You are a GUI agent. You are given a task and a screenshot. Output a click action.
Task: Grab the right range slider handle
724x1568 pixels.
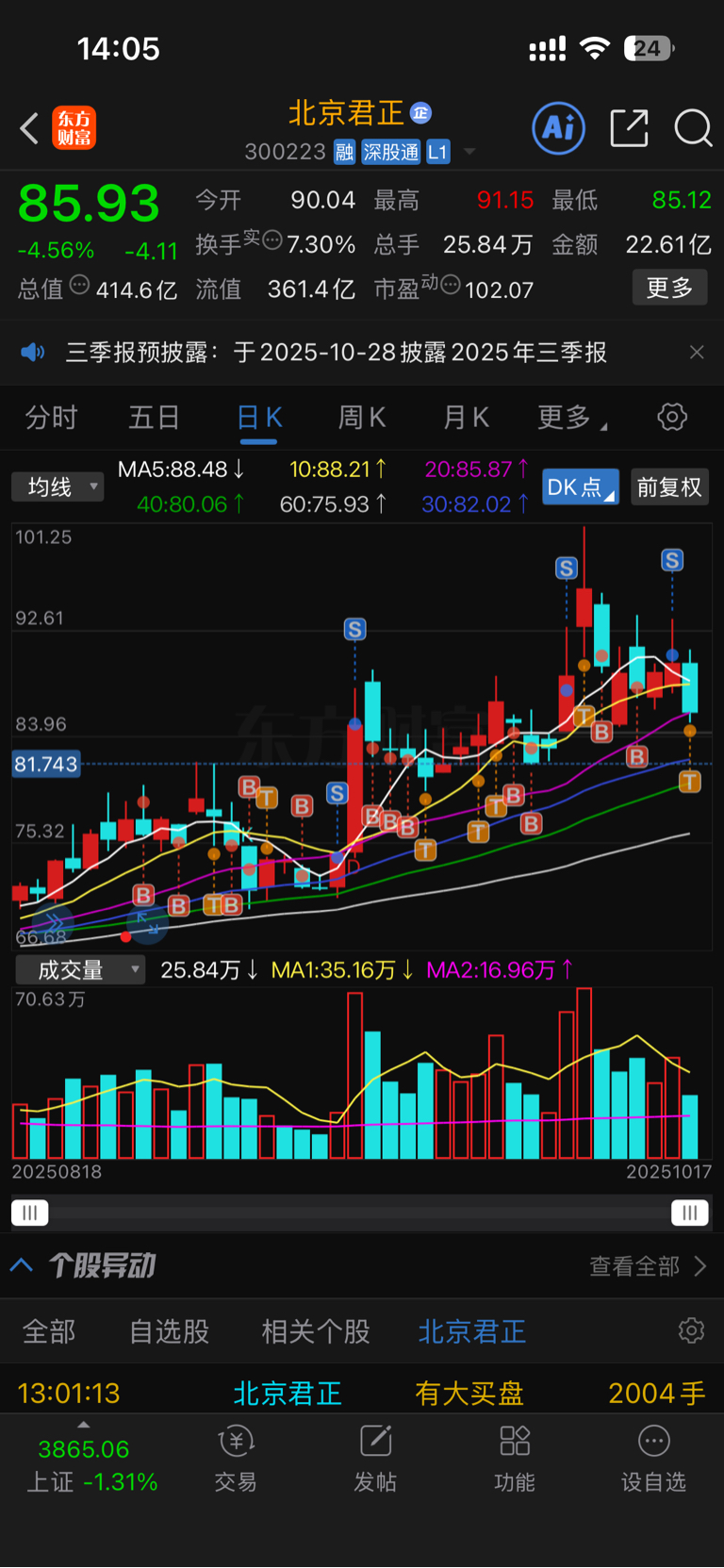pos(690,1213)
